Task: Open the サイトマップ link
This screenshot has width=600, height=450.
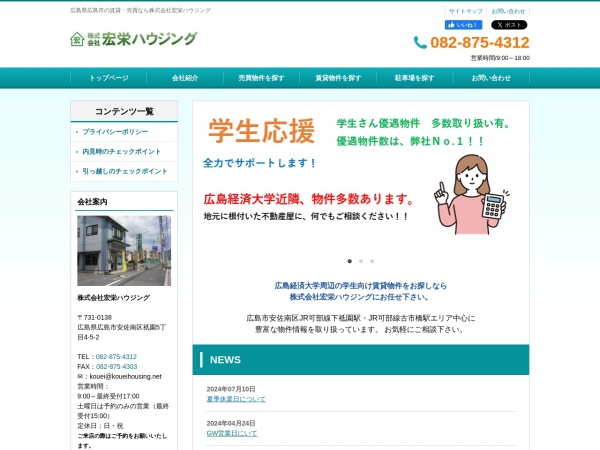Action: point(466,11)
